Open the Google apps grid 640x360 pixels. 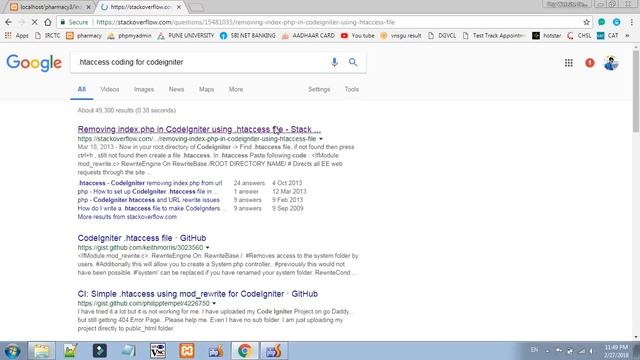tap(569, 63)
